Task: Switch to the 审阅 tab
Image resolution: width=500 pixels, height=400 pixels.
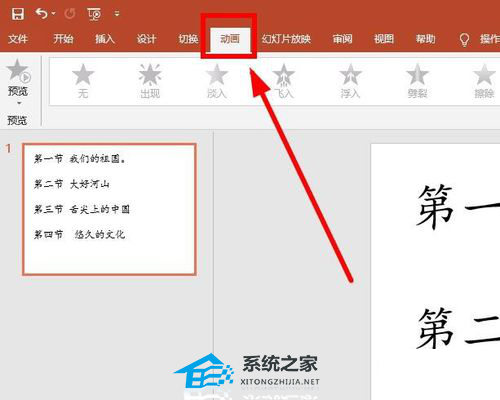Action: [342, 39]
